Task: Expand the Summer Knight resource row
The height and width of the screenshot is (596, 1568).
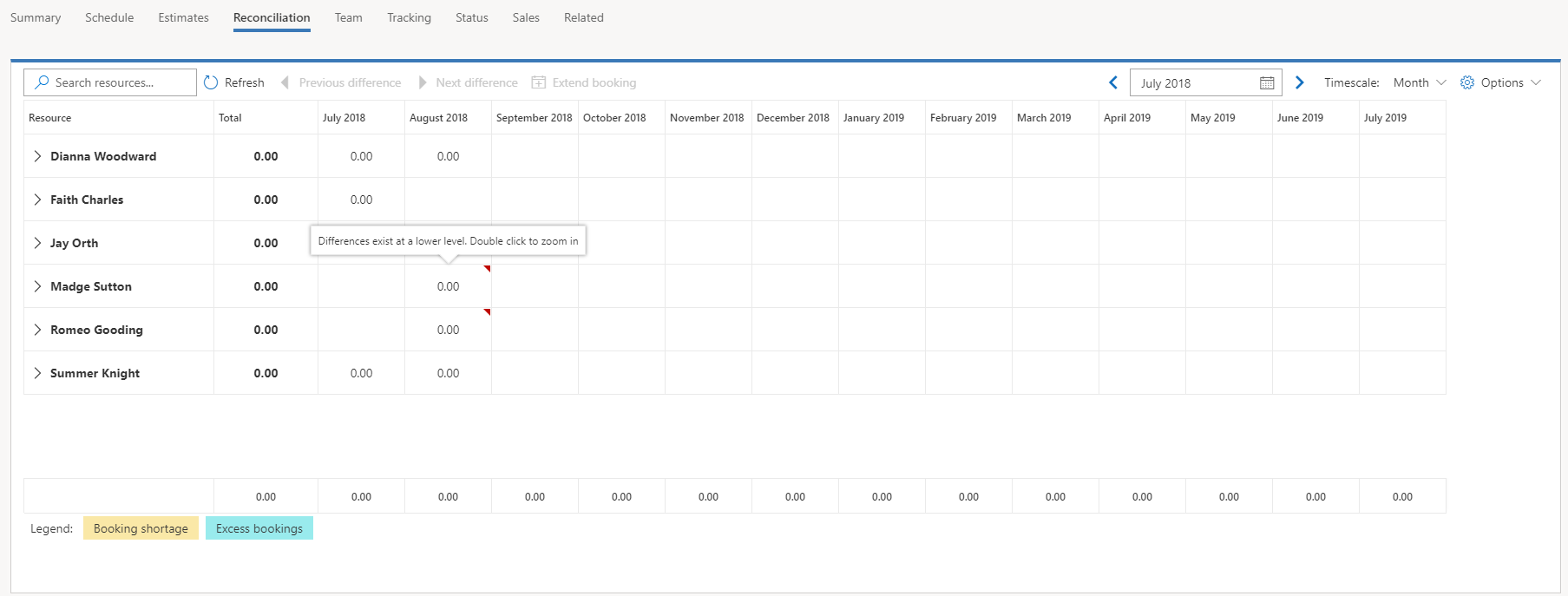Action: coord(37,373)
